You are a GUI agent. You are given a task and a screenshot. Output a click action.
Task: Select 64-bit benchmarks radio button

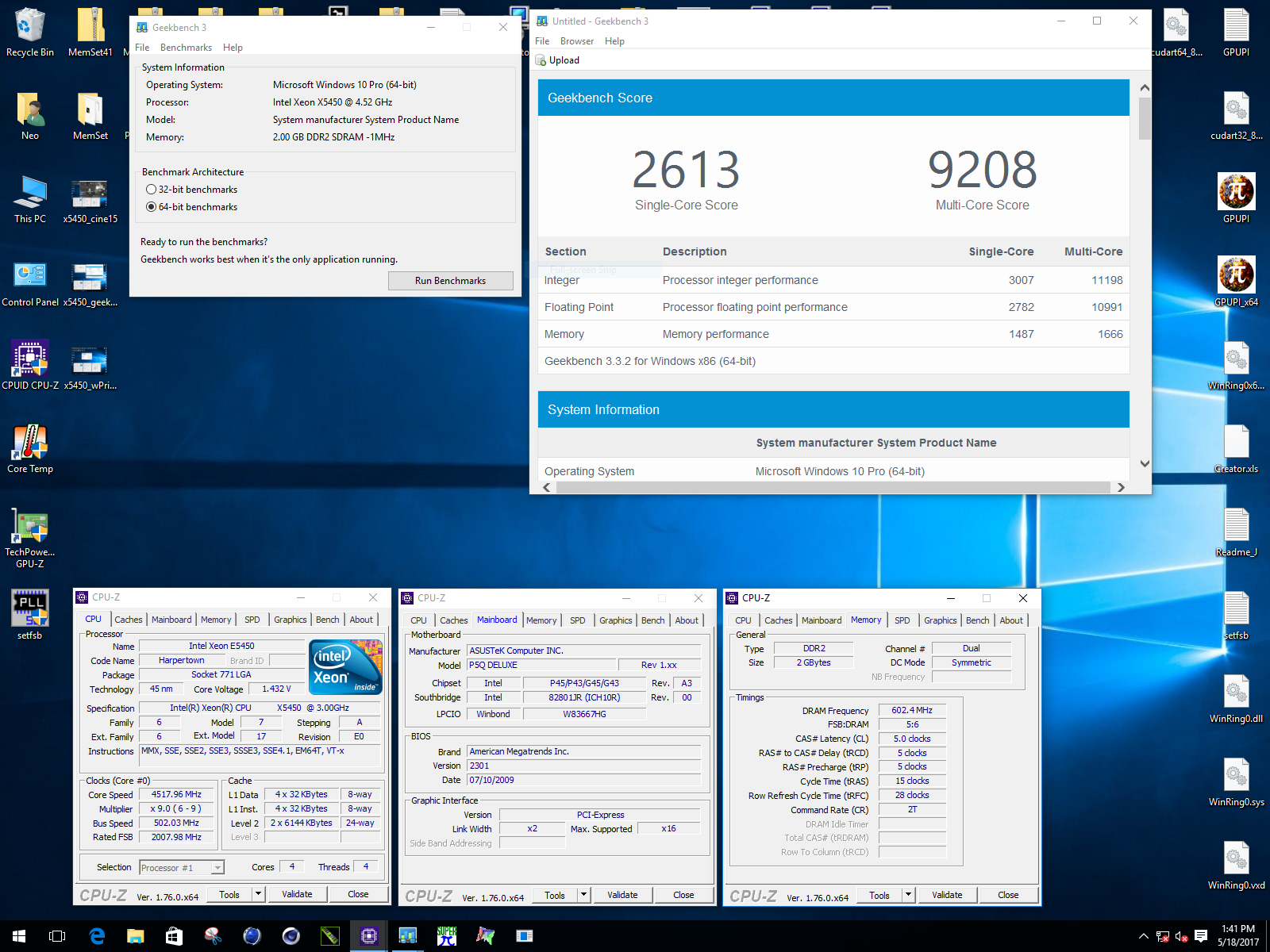pos(151,207)
